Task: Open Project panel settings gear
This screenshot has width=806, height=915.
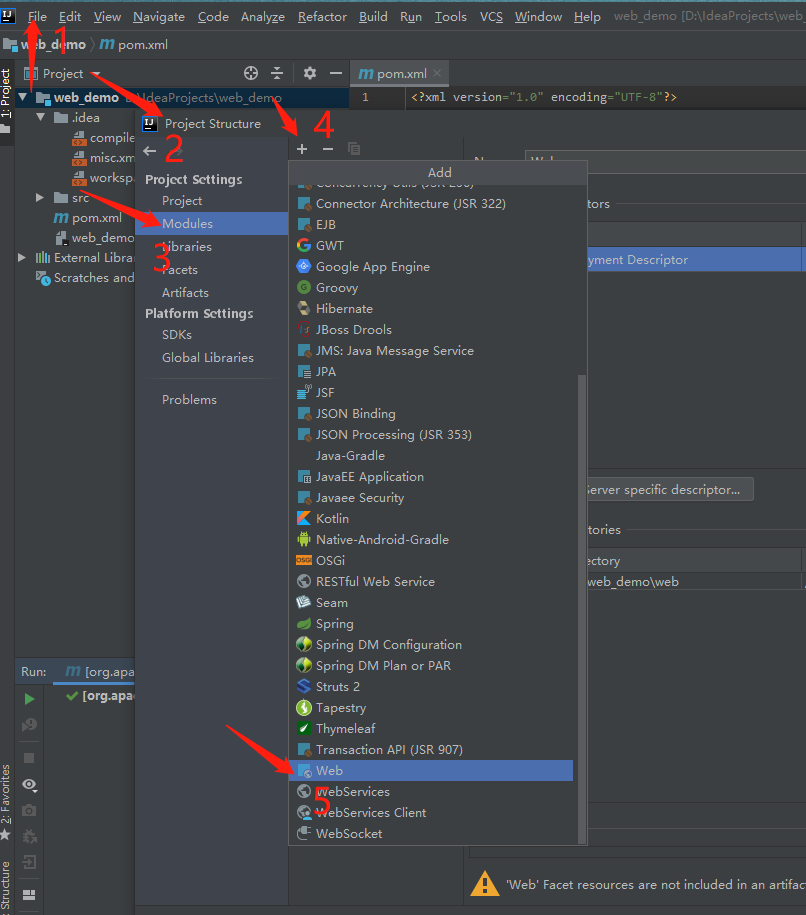Action: [310, 73]
